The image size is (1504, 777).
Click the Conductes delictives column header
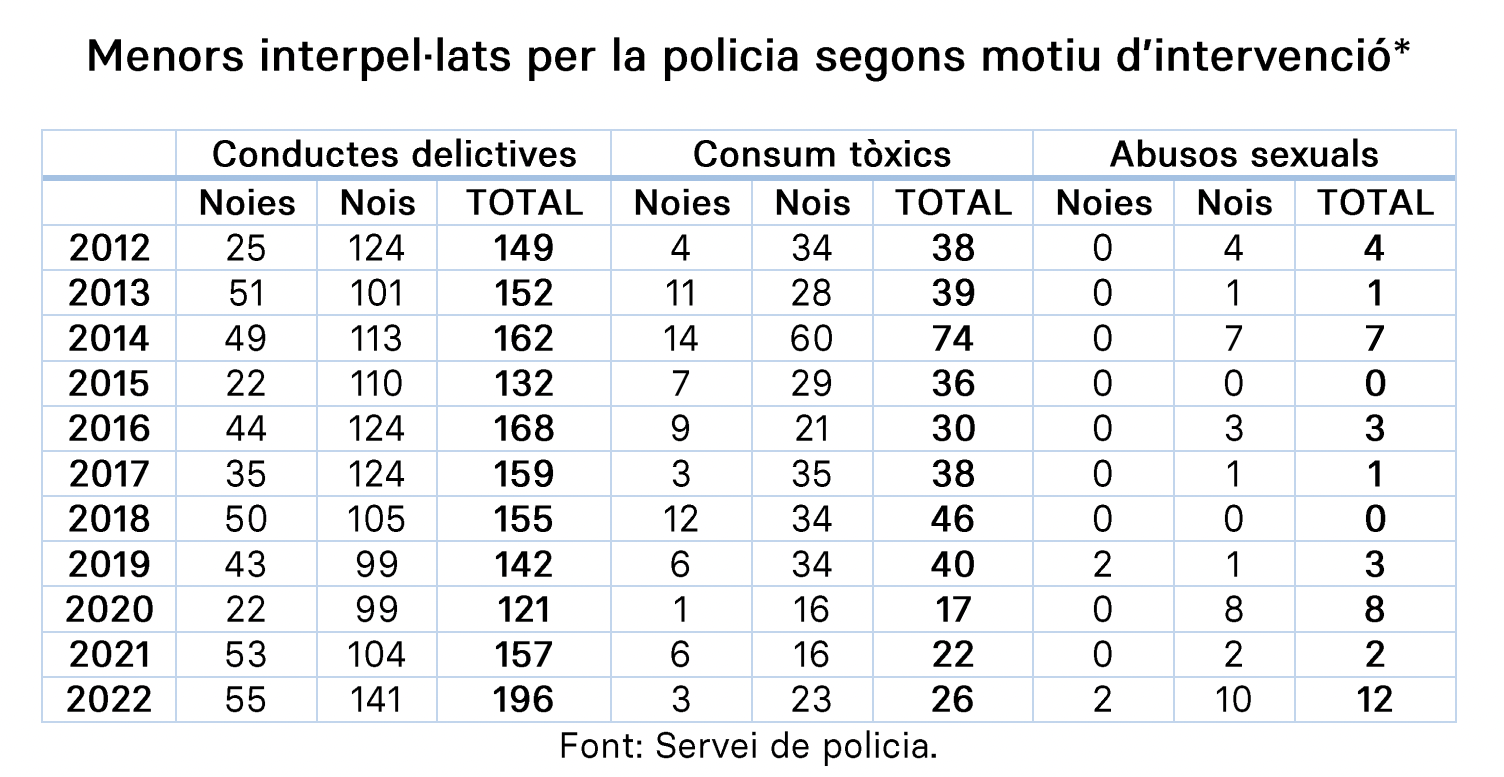pyautogui.click(x=394, y=154)
